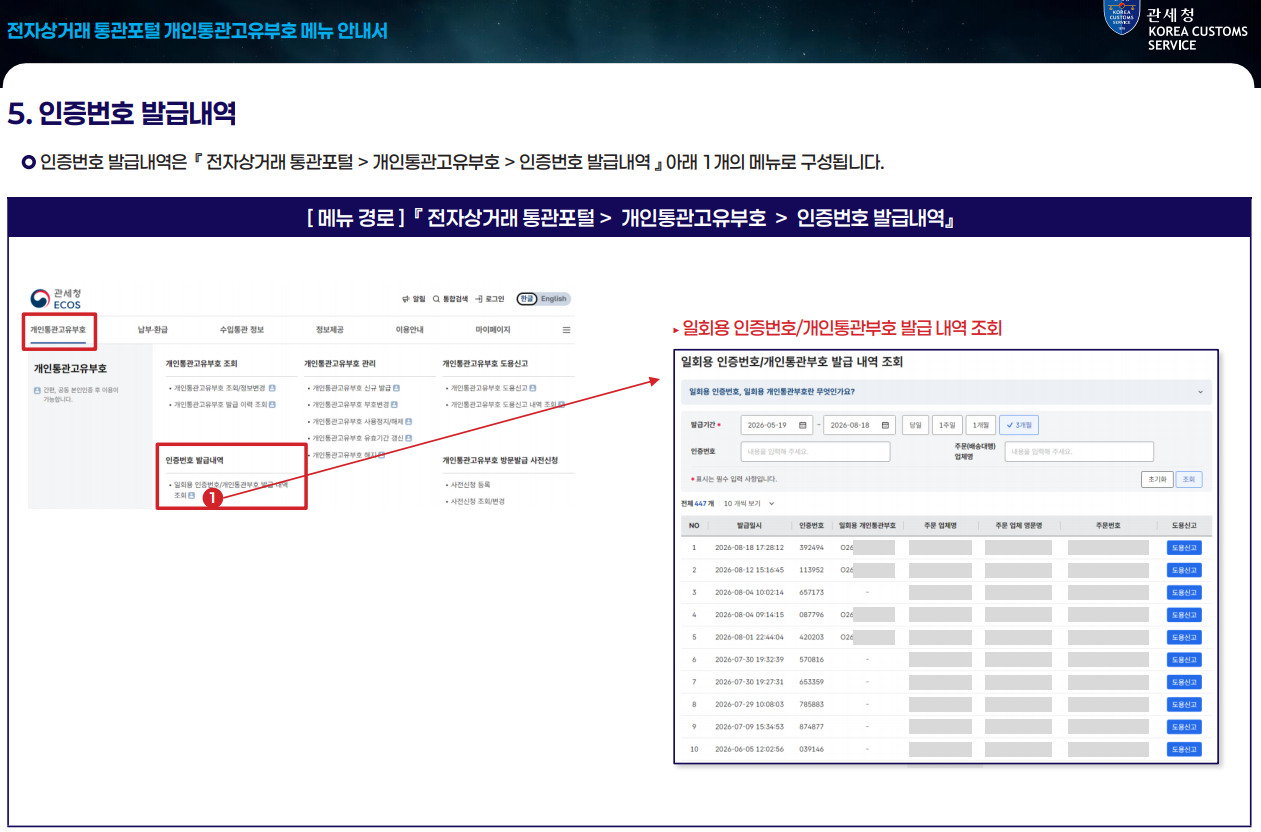The image size is (1261, 832).
Task: Select timestamp 2026-08-04 09:14:15
Action: [x=749, y=615]
